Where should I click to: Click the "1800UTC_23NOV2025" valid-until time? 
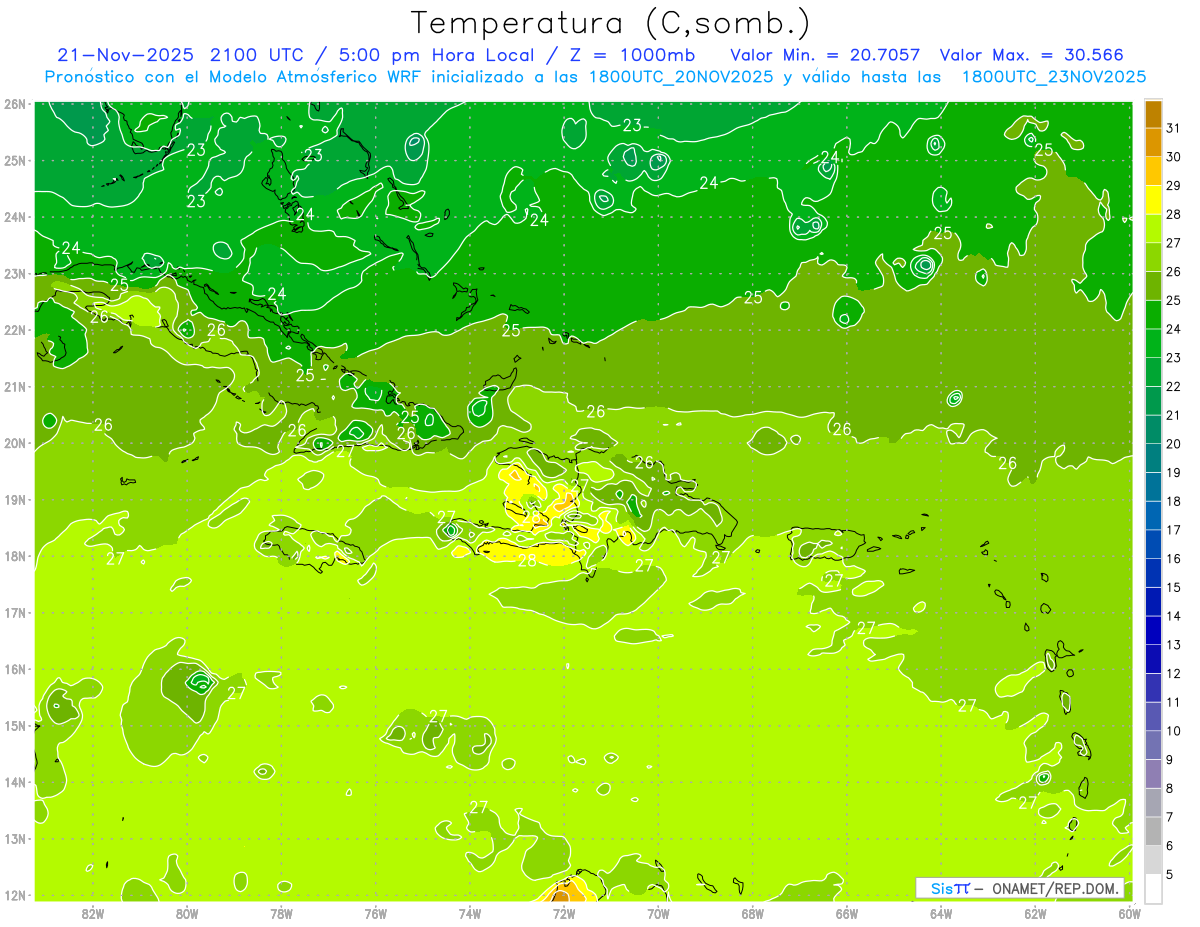(1054, 77)
